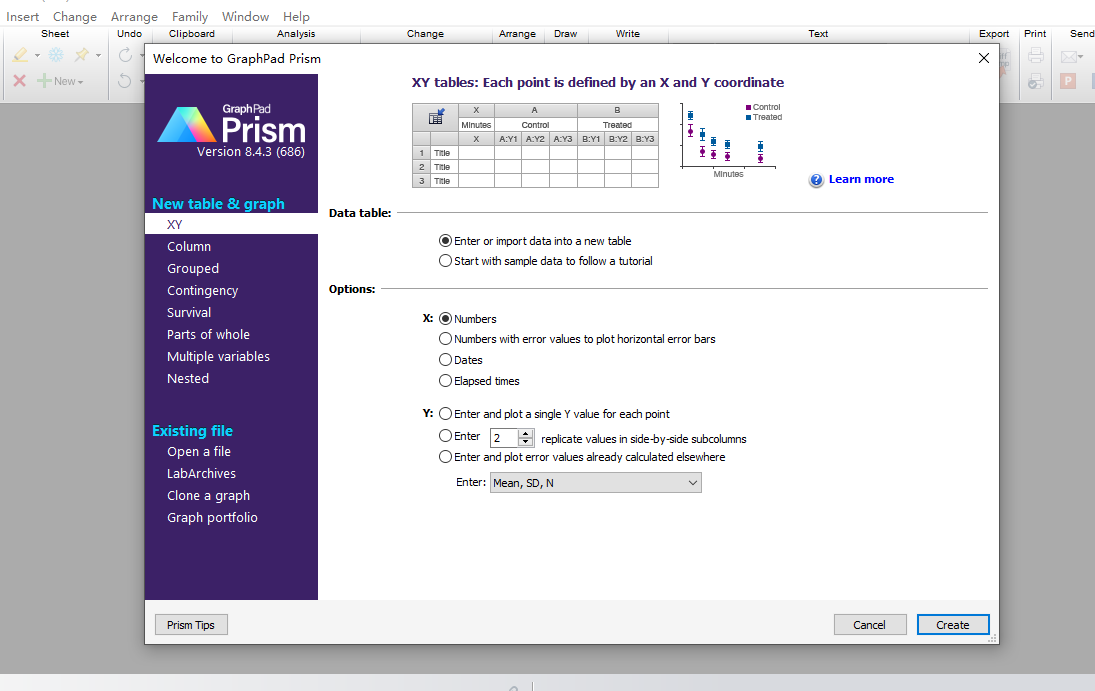
Task: Open the Change menu
Action: coord(75,17)
